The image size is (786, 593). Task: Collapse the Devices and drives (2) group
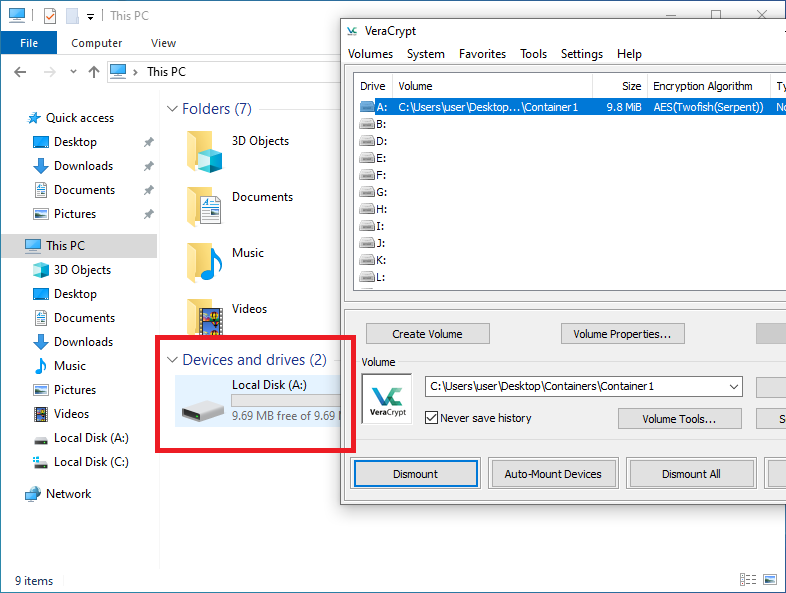172,360
